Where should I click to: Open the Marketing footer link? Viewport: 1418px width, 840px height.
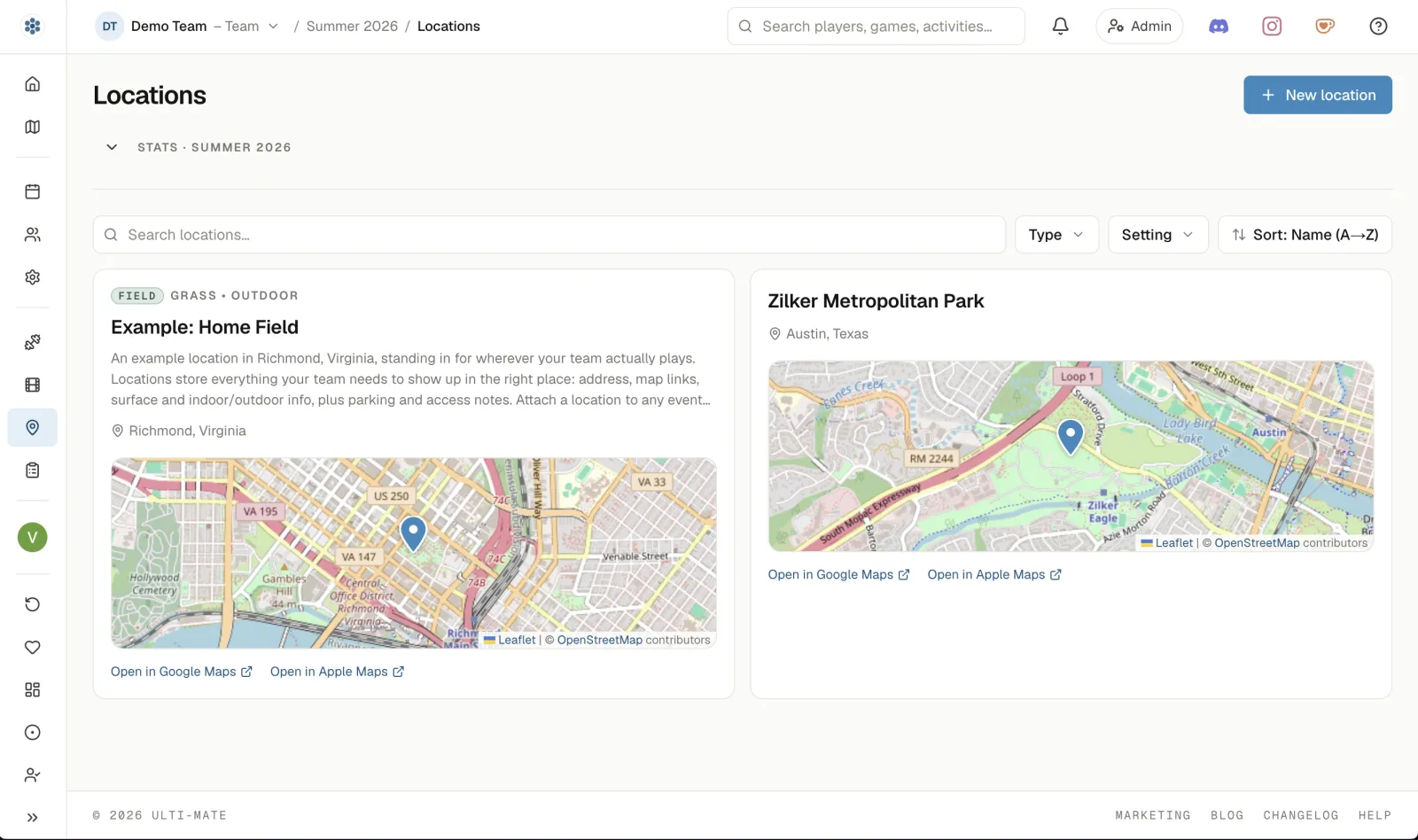tap(1153, 815)
